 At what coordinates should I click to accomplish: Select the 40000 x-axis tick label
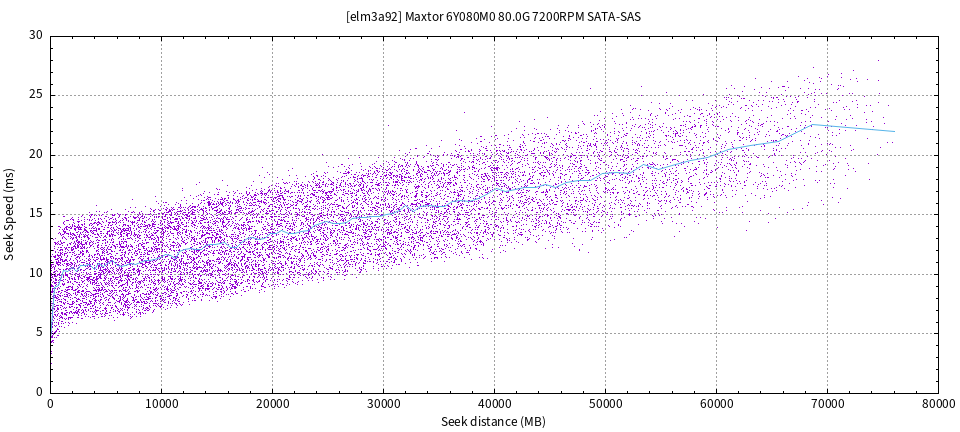(x=494, y=403)
